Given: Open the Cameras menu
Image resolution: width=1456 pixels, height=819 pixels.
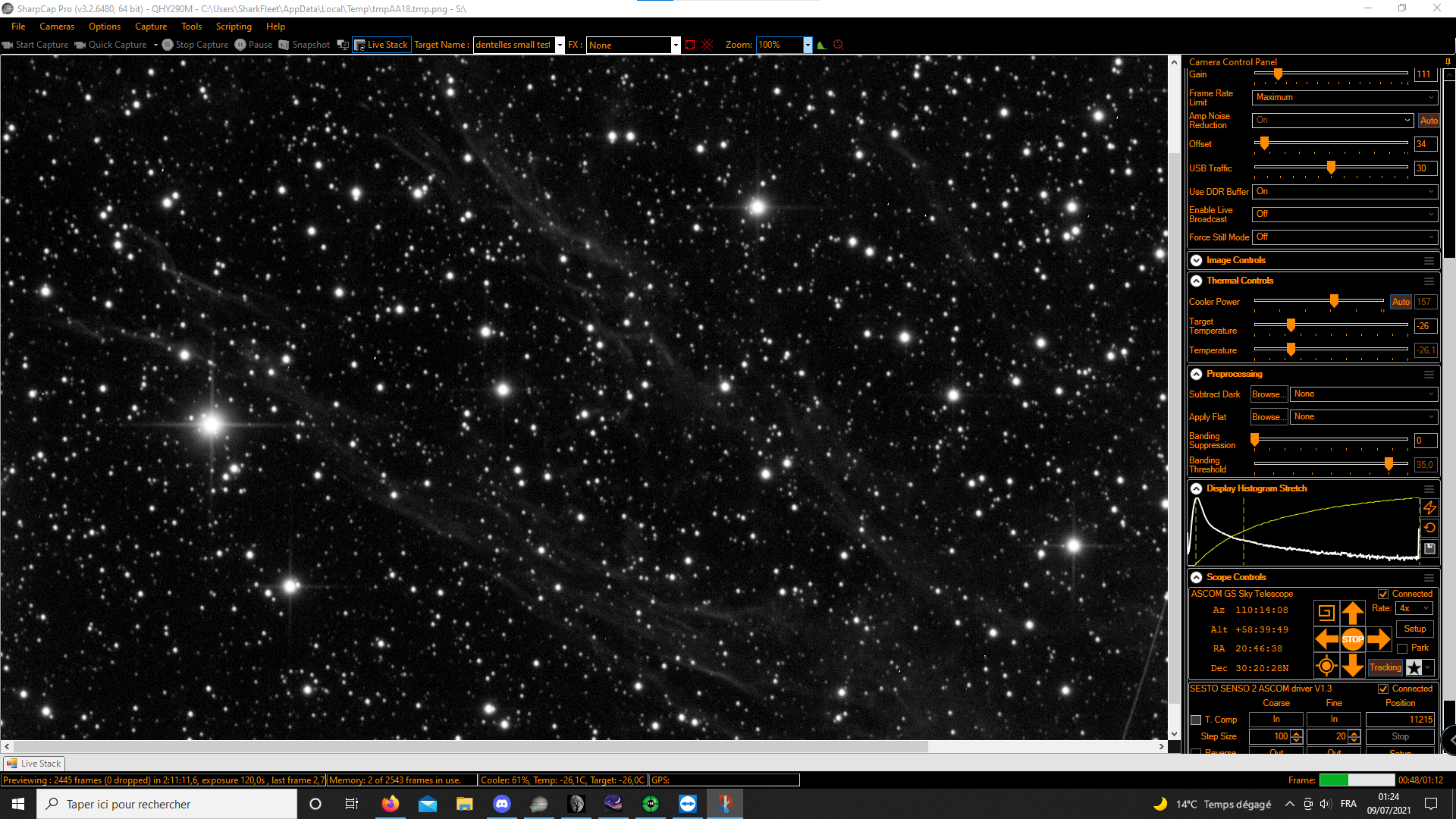Looking at the screenshot, I should click(57, 27).
